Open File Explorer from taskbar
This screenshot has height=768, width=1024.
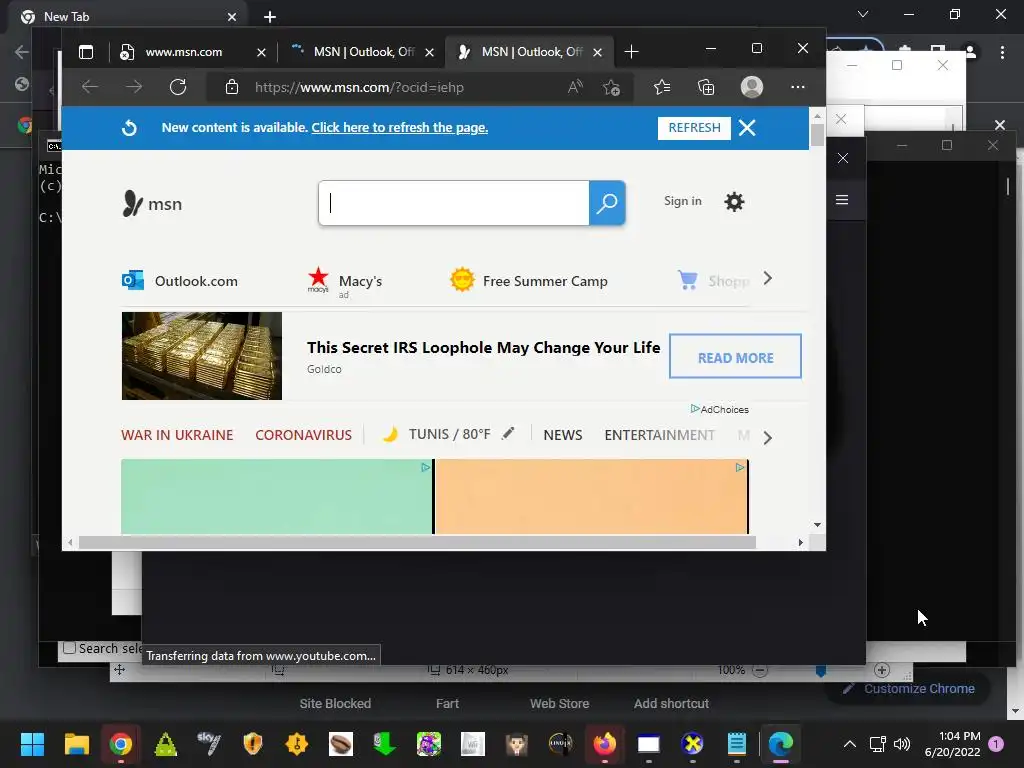click(76, 744)
